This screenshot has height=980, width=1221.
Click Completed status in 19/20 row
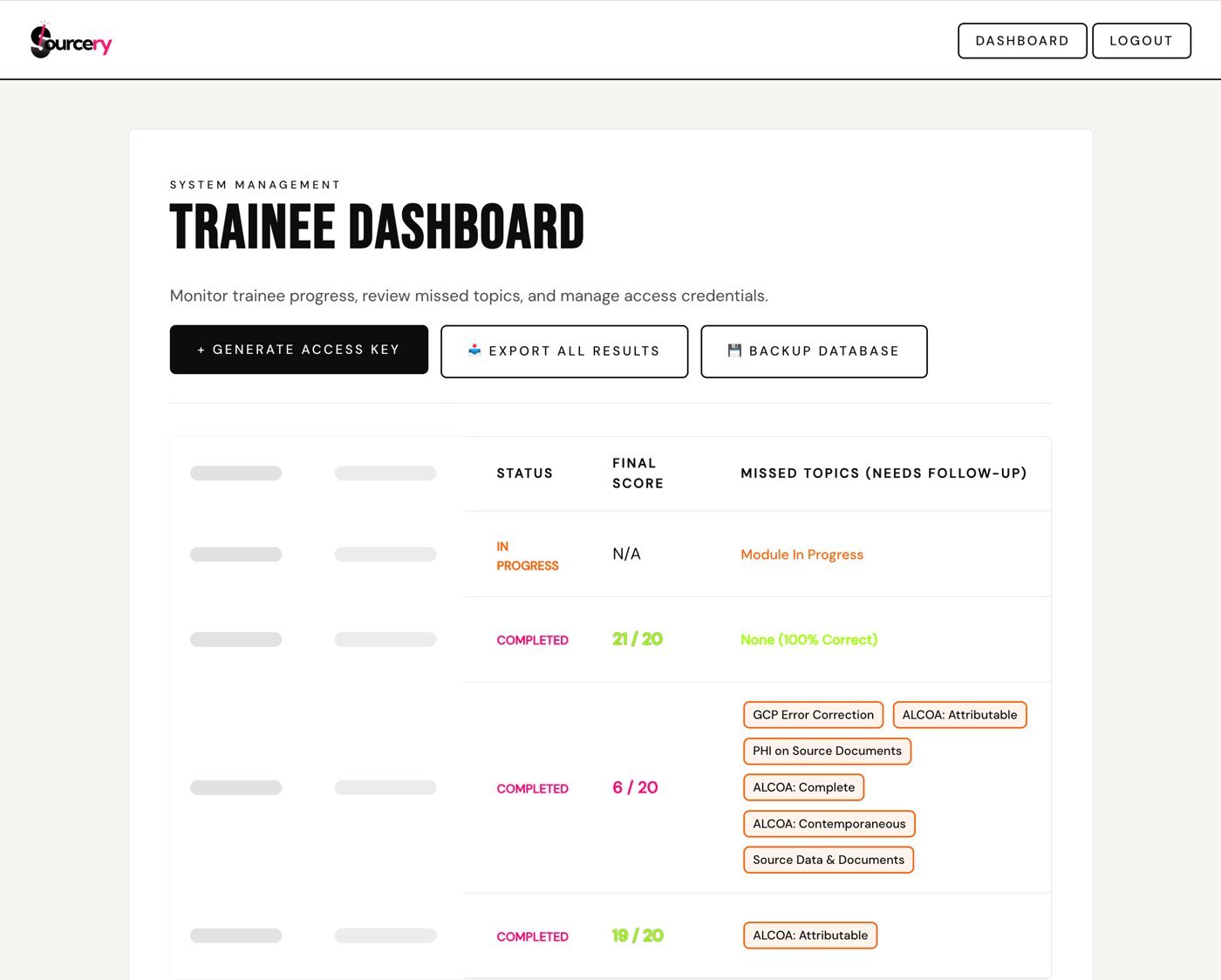533,936
